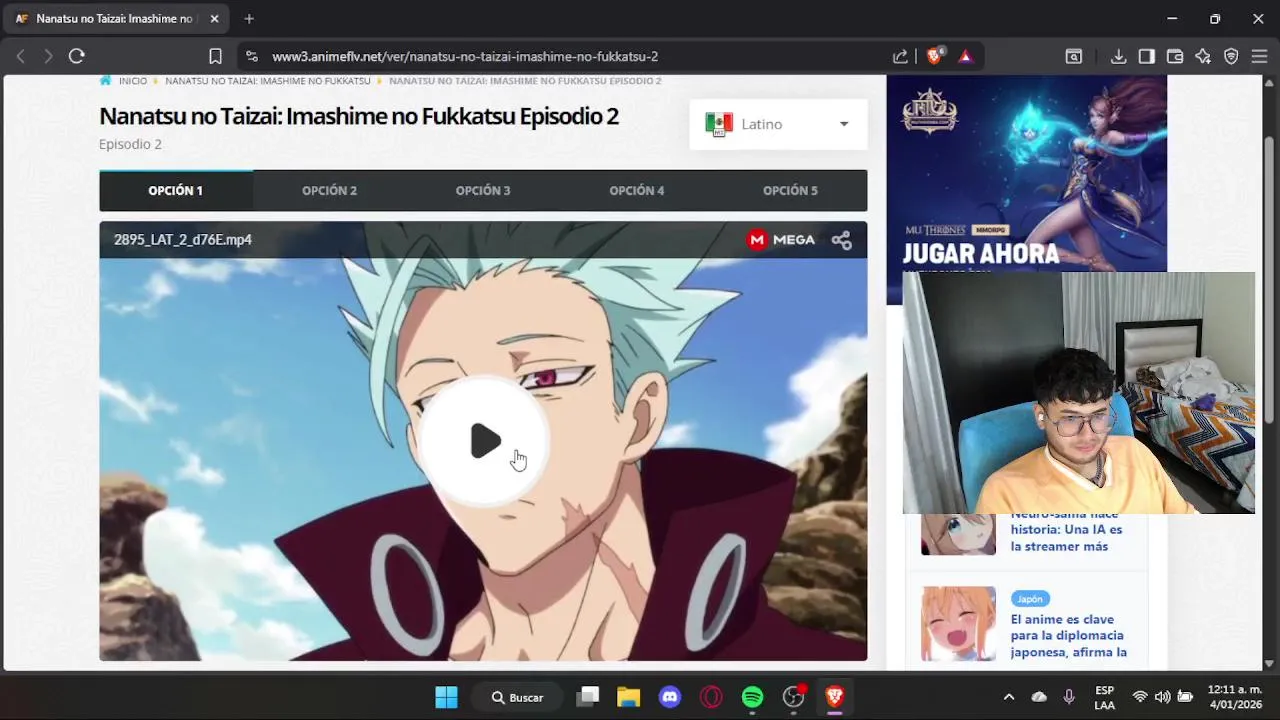Click the taskbar Buscar search box
1280x720 pixels.
pyautogui.click(x=518, y=697)
